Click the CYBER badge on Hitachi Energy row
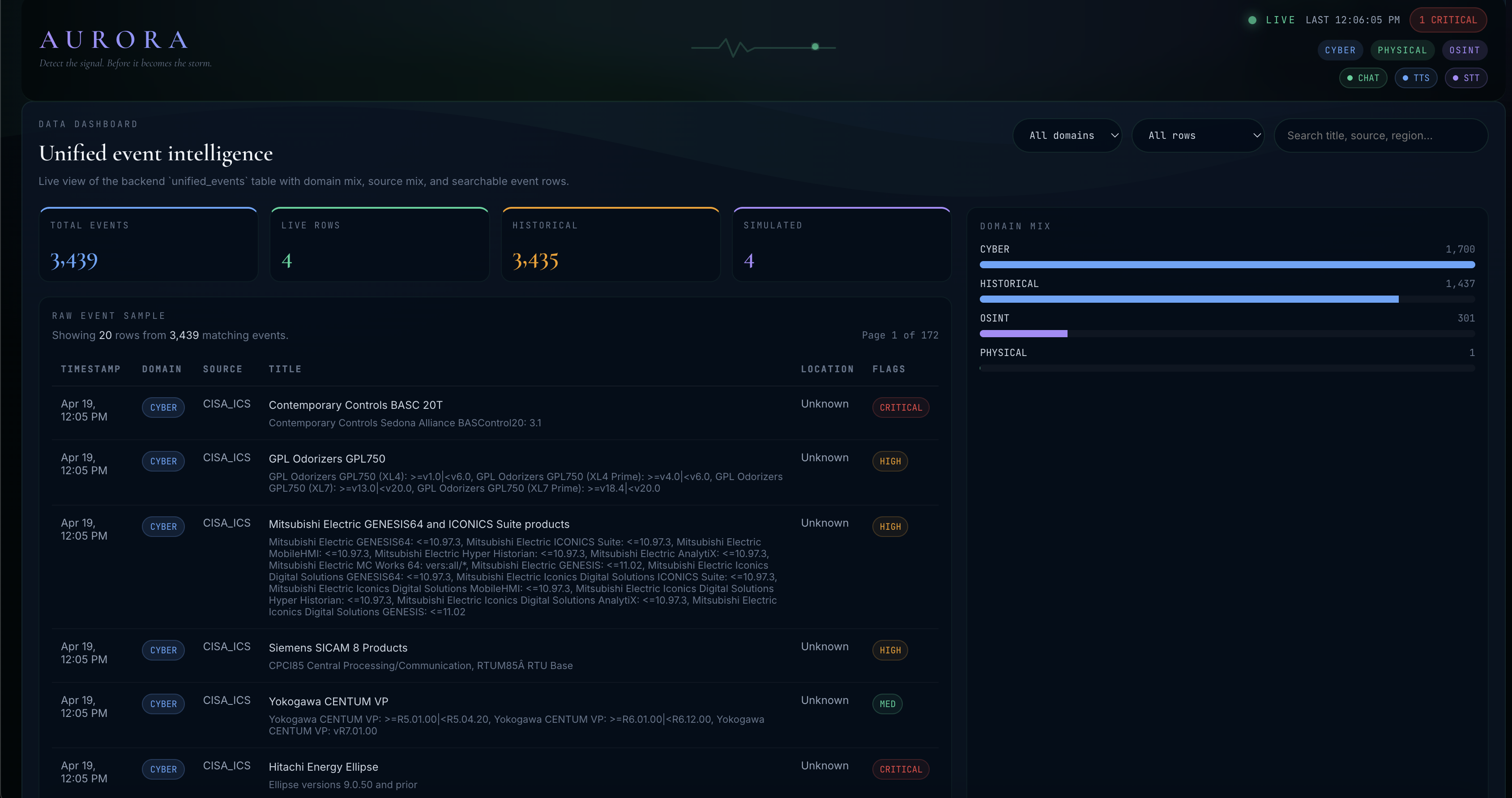This screenshot has height=798, width=1512. (163, 769)
